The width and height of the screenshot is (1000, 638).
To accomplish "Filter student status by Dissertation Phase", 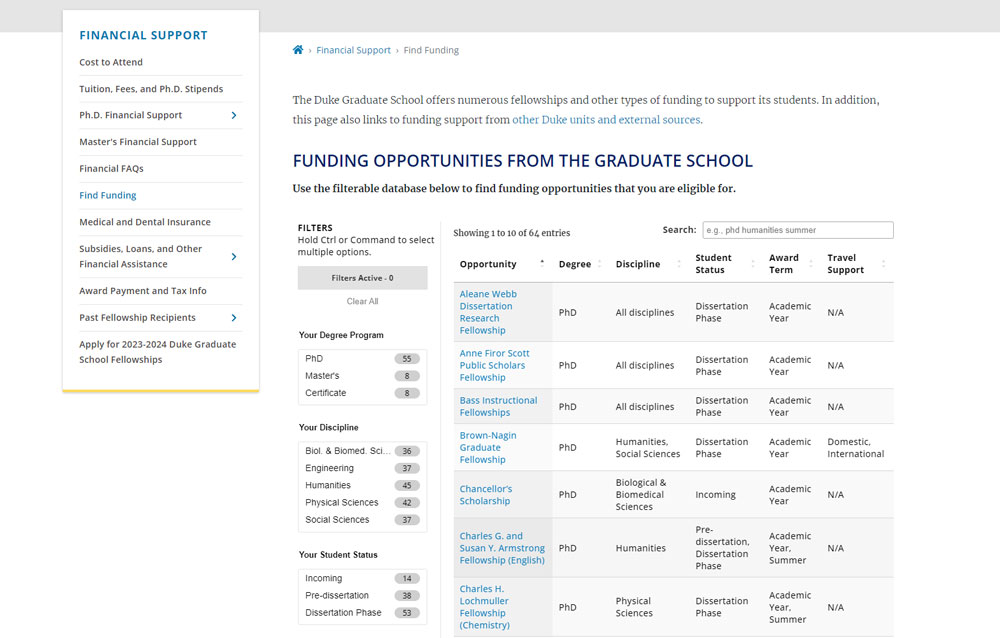I will [x=362, y=613].
